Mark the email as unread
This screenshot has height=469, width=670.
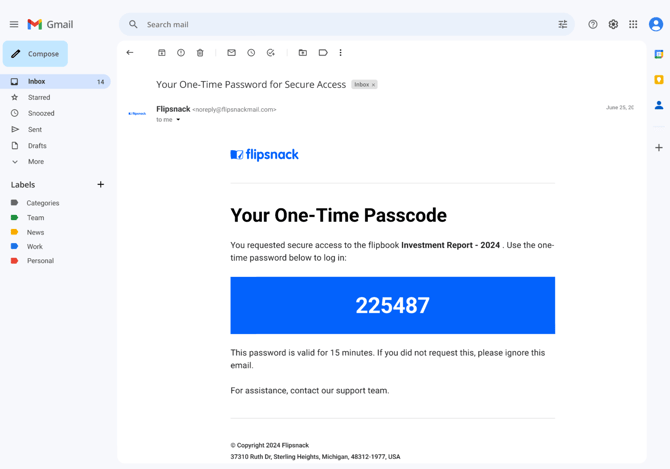tap(231, 53)
